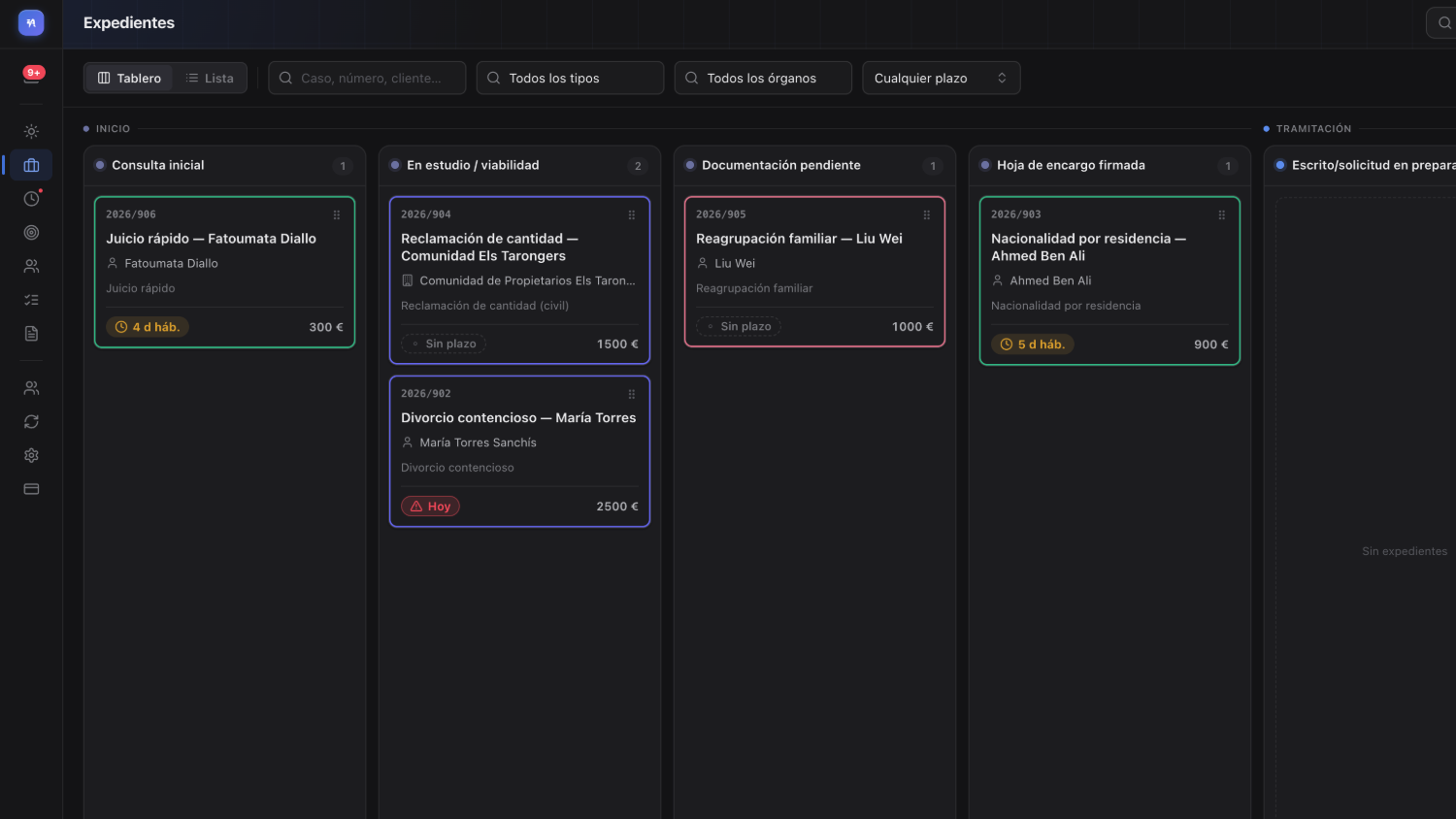Open the target icon in the sidebar

pos(31,232)
